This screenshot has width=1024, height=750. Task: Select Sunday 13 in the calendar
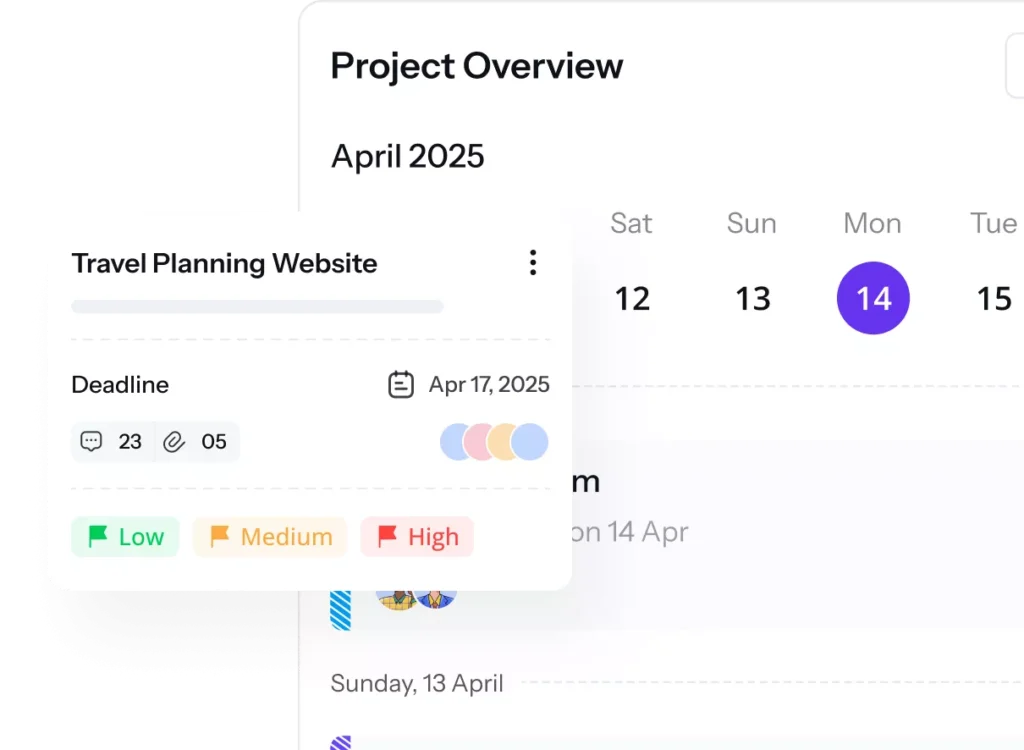coord(753,299)
